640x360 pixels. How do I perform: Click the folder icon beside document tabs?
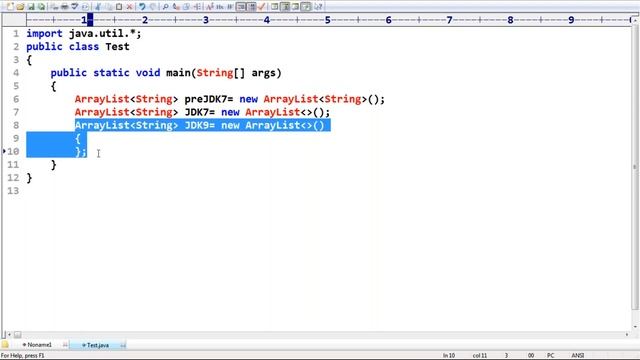click(5, 344)
